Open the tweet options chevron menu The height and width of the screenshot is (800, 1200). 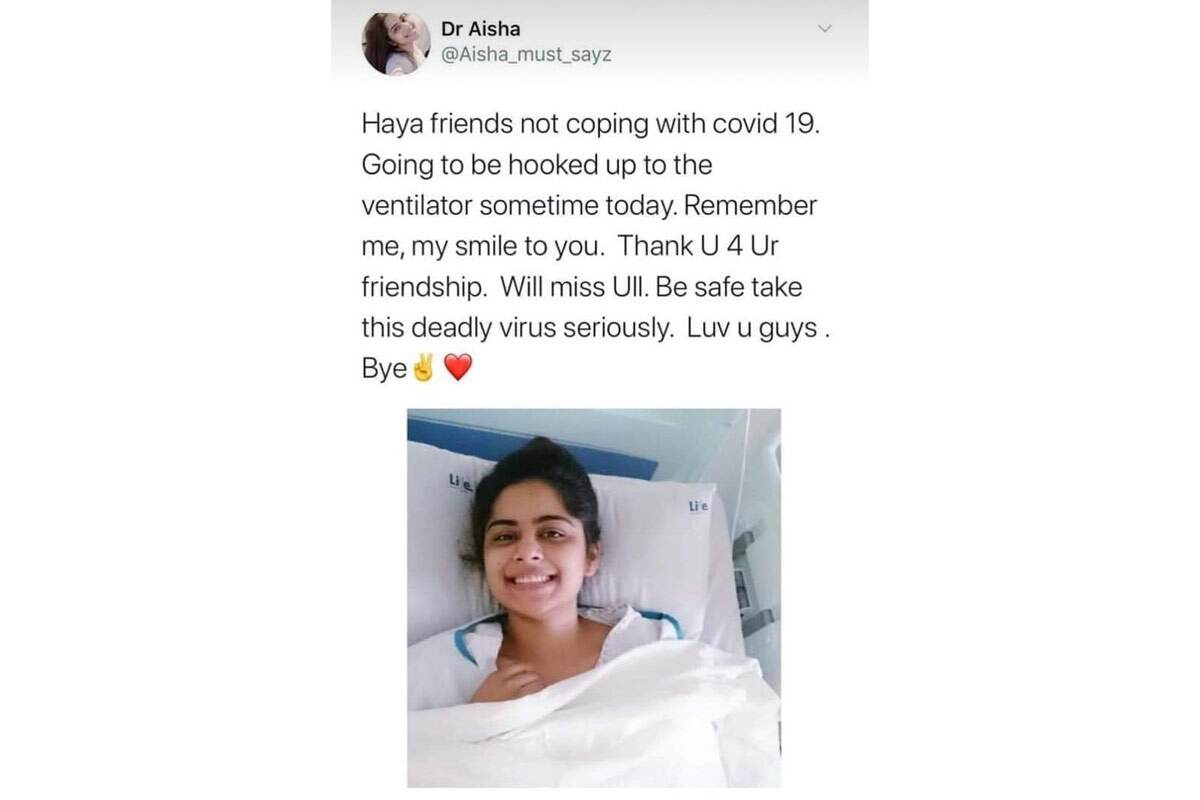click(825, 28)
